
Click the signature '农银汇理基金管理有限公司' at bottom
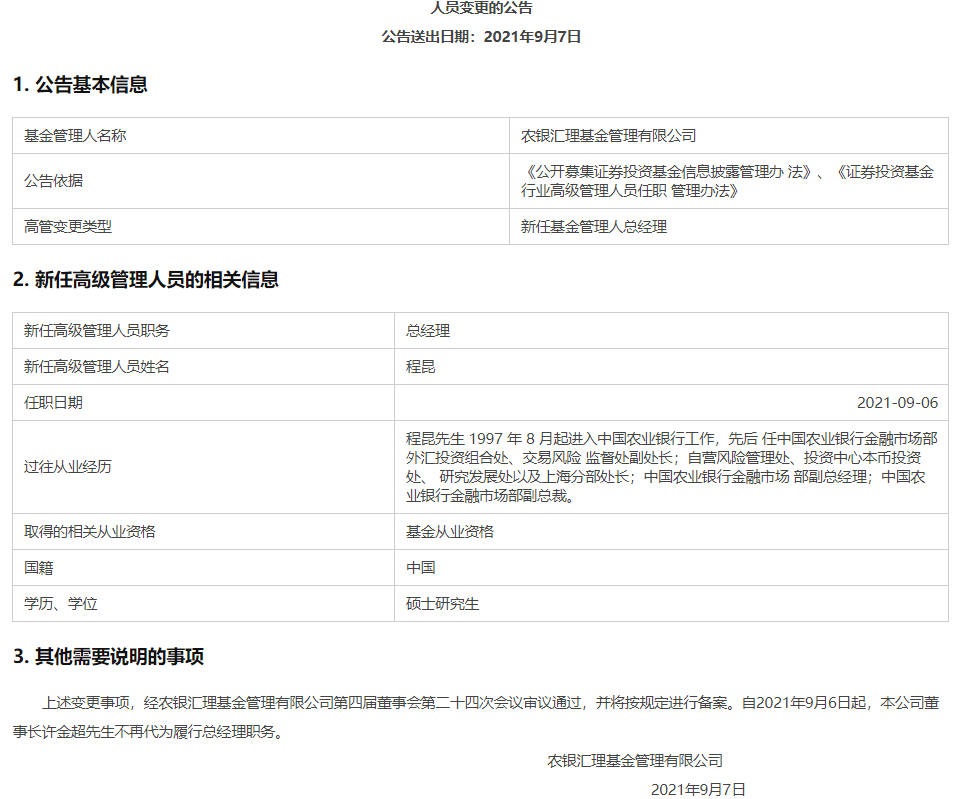tap(635, 761)
